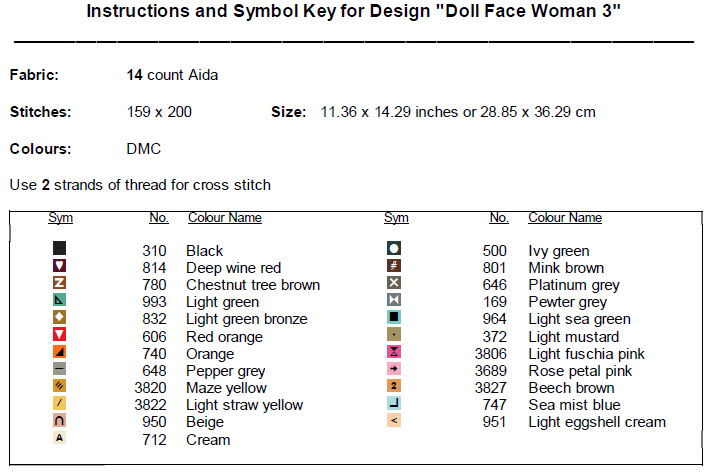Click the right 'Colour Name' column header

click(x=565, y=218)
